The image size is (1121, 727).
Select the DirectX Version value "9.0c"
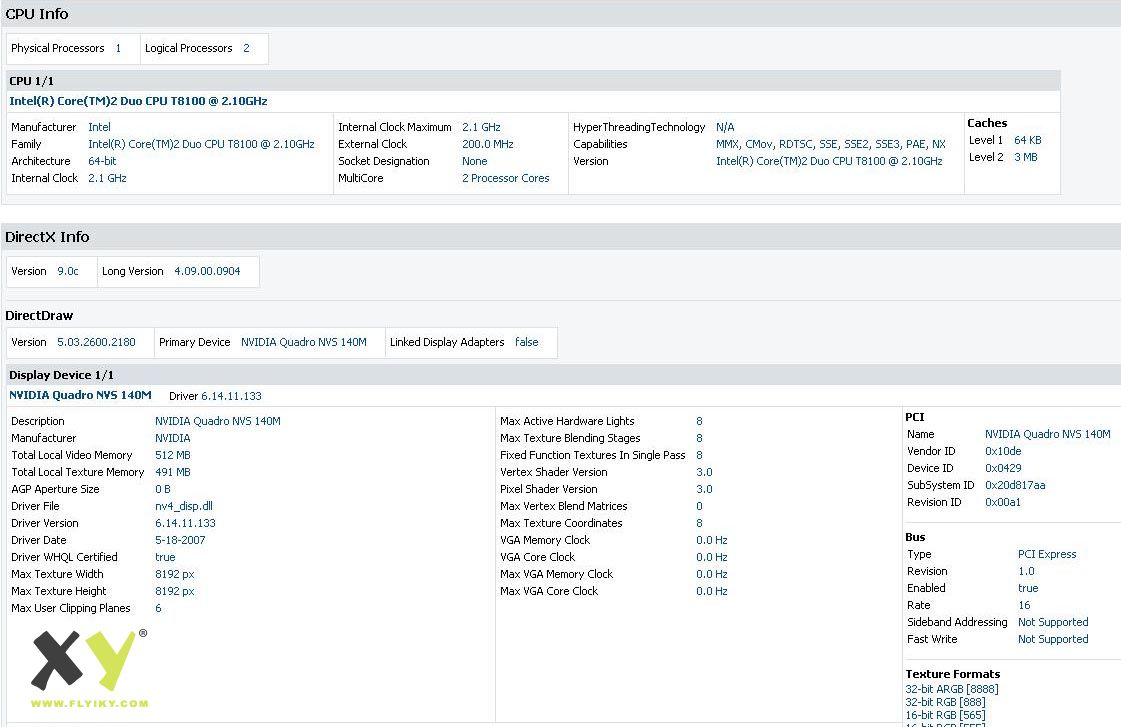coord(68,272)
